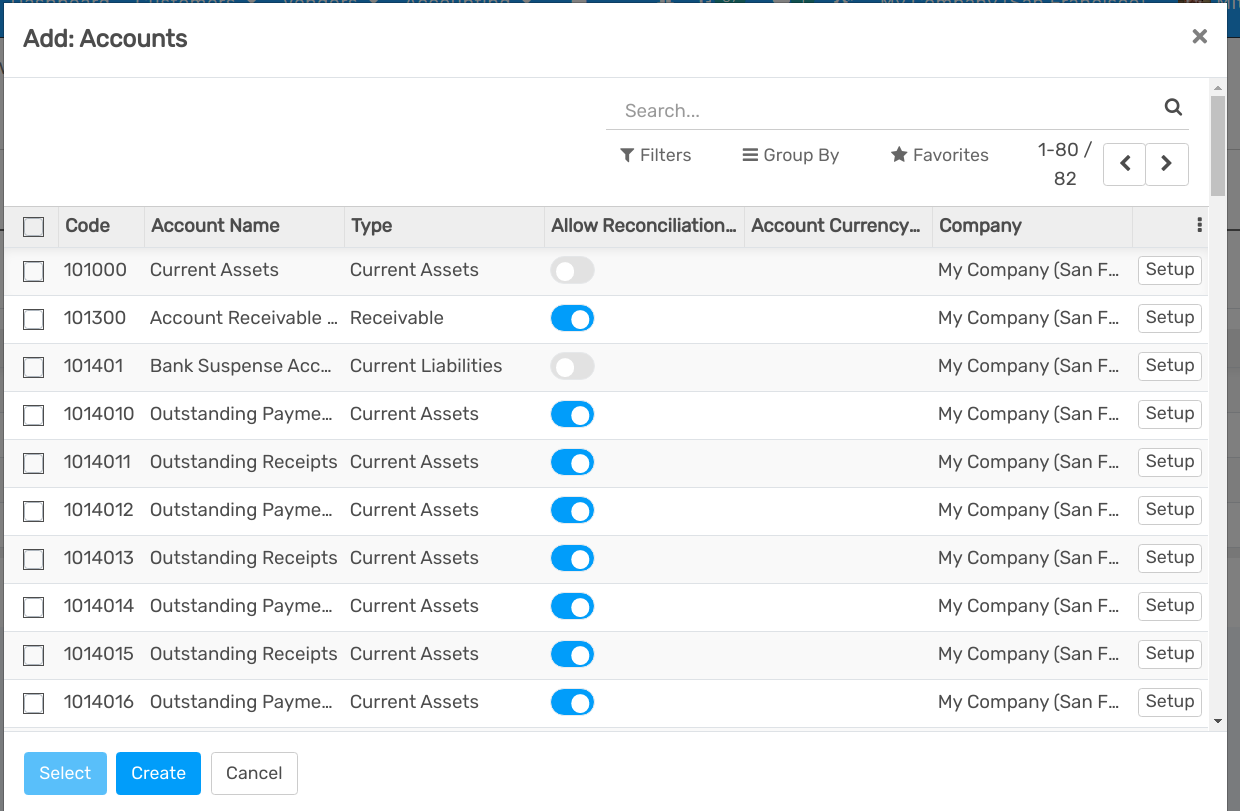Image resolution: width=1240 pixels, height=811 pixels.
Task: Click Setup for account 1014011
Action: pyautogui.click(x=1169, y=462)
